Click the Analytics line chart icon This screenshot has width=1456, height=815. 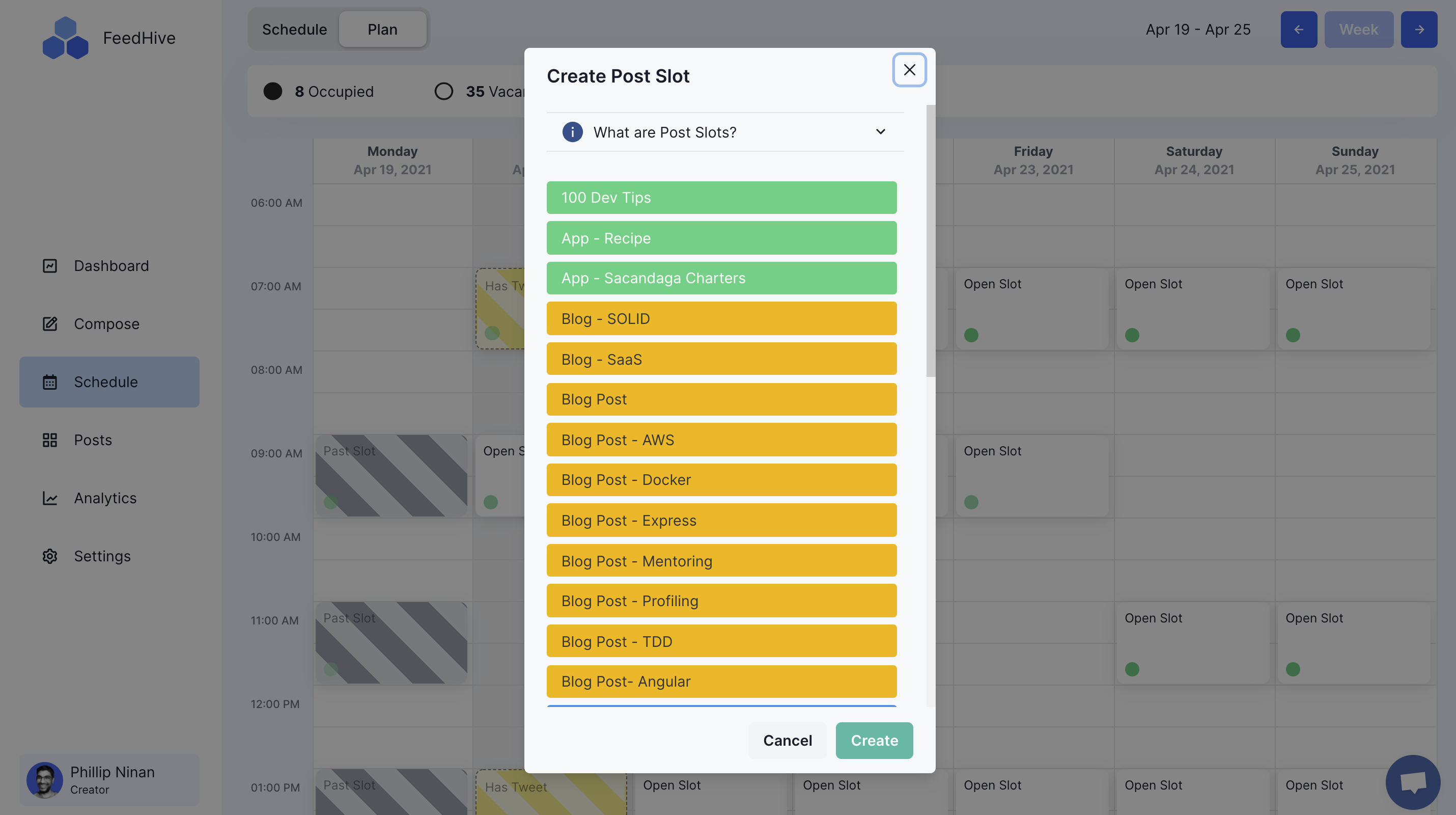50,498
